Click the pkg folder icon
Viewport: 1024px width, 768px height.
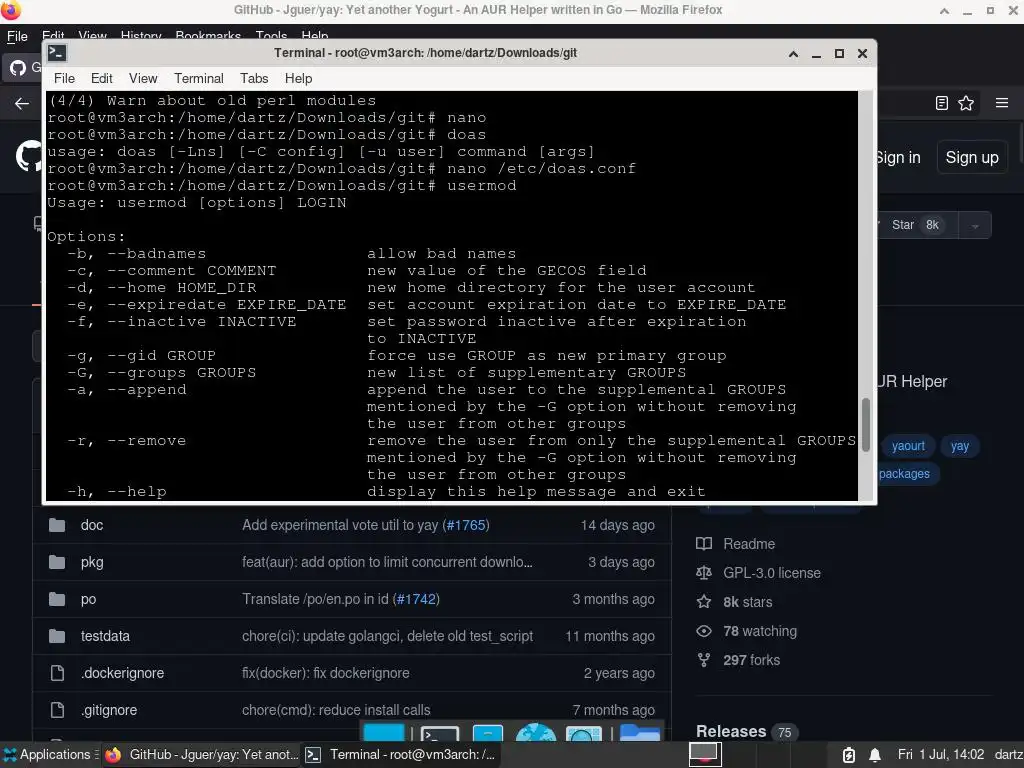57,562
